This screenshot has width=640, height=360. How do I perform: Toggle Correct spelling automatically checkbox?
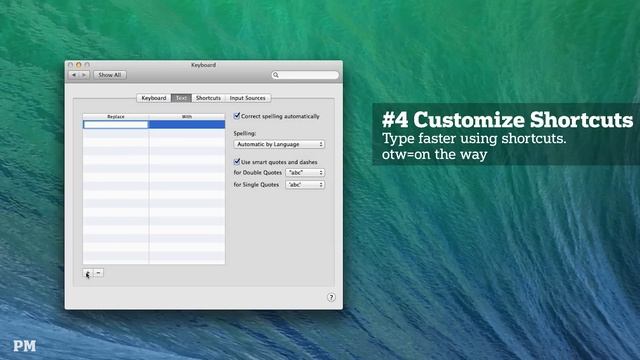237,116
